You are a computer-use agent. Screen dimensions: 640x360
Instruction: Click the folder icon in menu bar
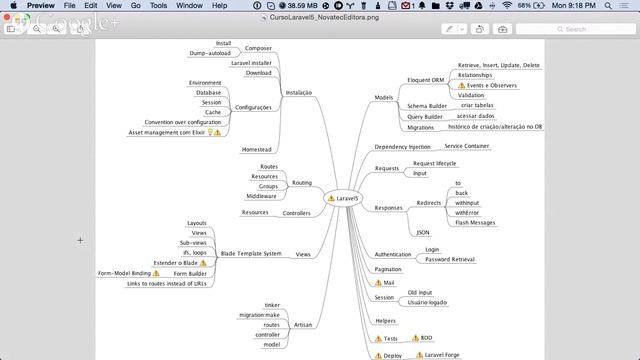[436, 6]
